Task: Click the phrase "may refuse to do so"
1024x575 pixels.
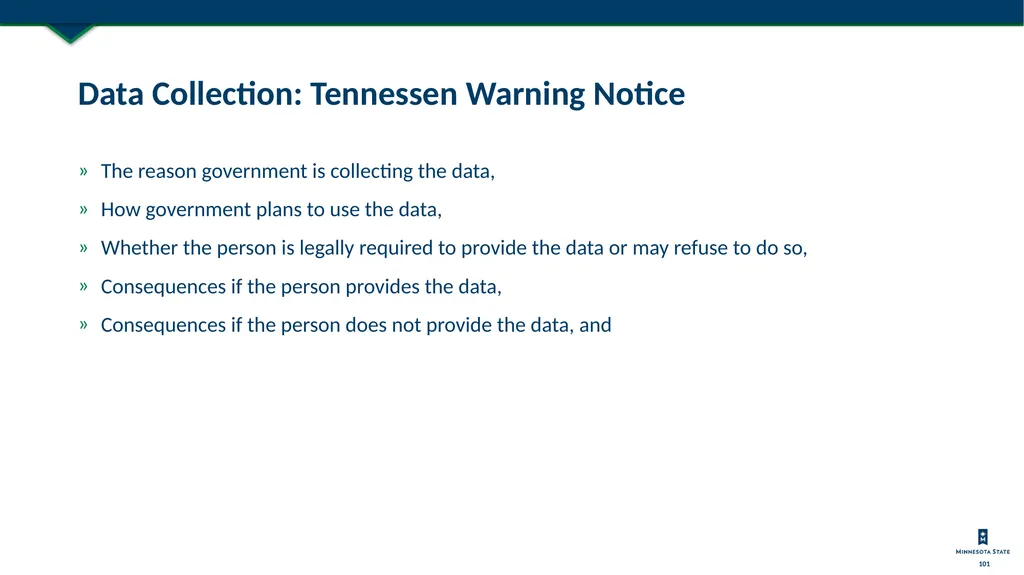Action: tap(718, 248)
